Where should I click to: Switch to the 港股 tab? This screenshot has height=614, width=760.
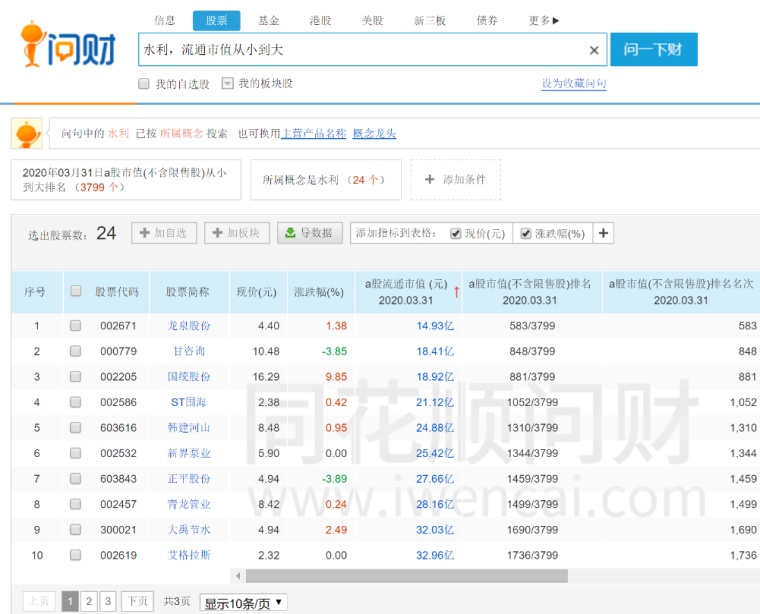click(320, 20)
